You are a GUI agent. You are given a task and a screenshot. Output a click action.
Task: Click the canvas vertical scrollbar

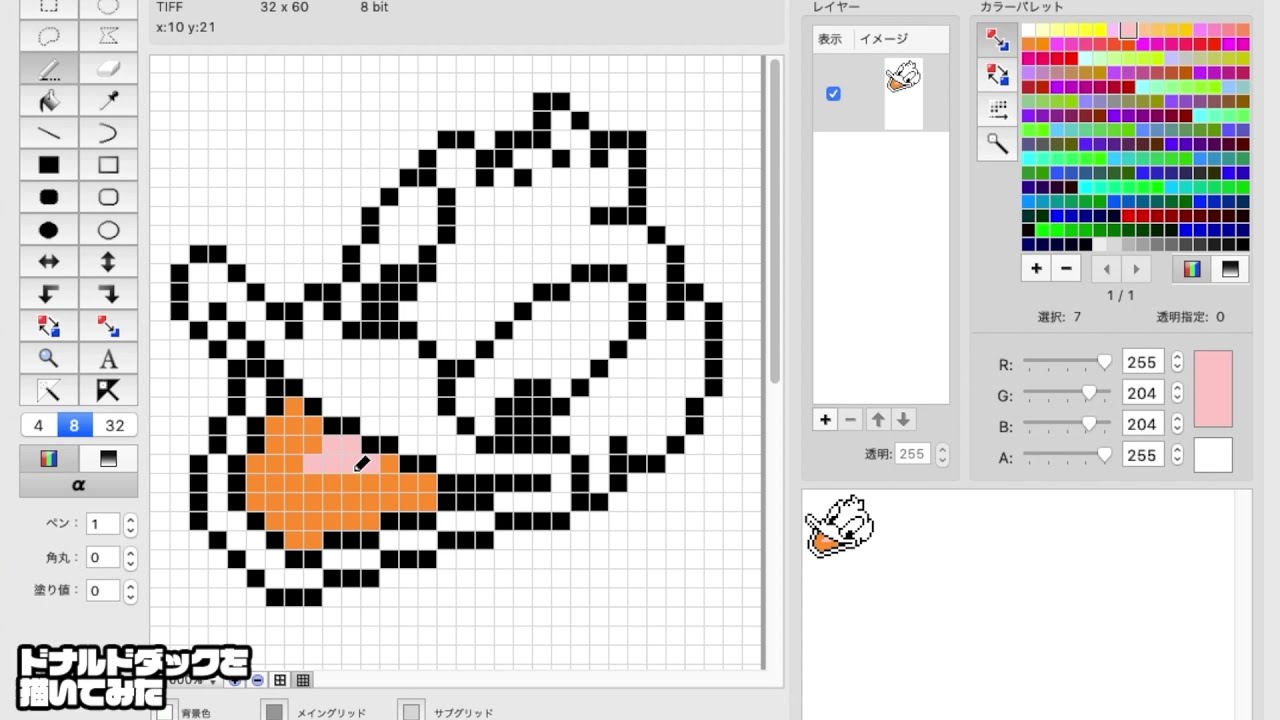click(x=774, y=220)
